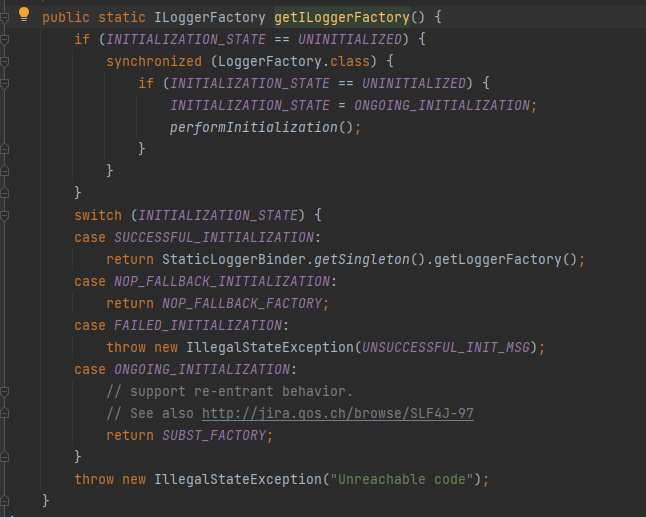Collapse the outer if INITIALIZATION_STATE block

coord(5,40)
